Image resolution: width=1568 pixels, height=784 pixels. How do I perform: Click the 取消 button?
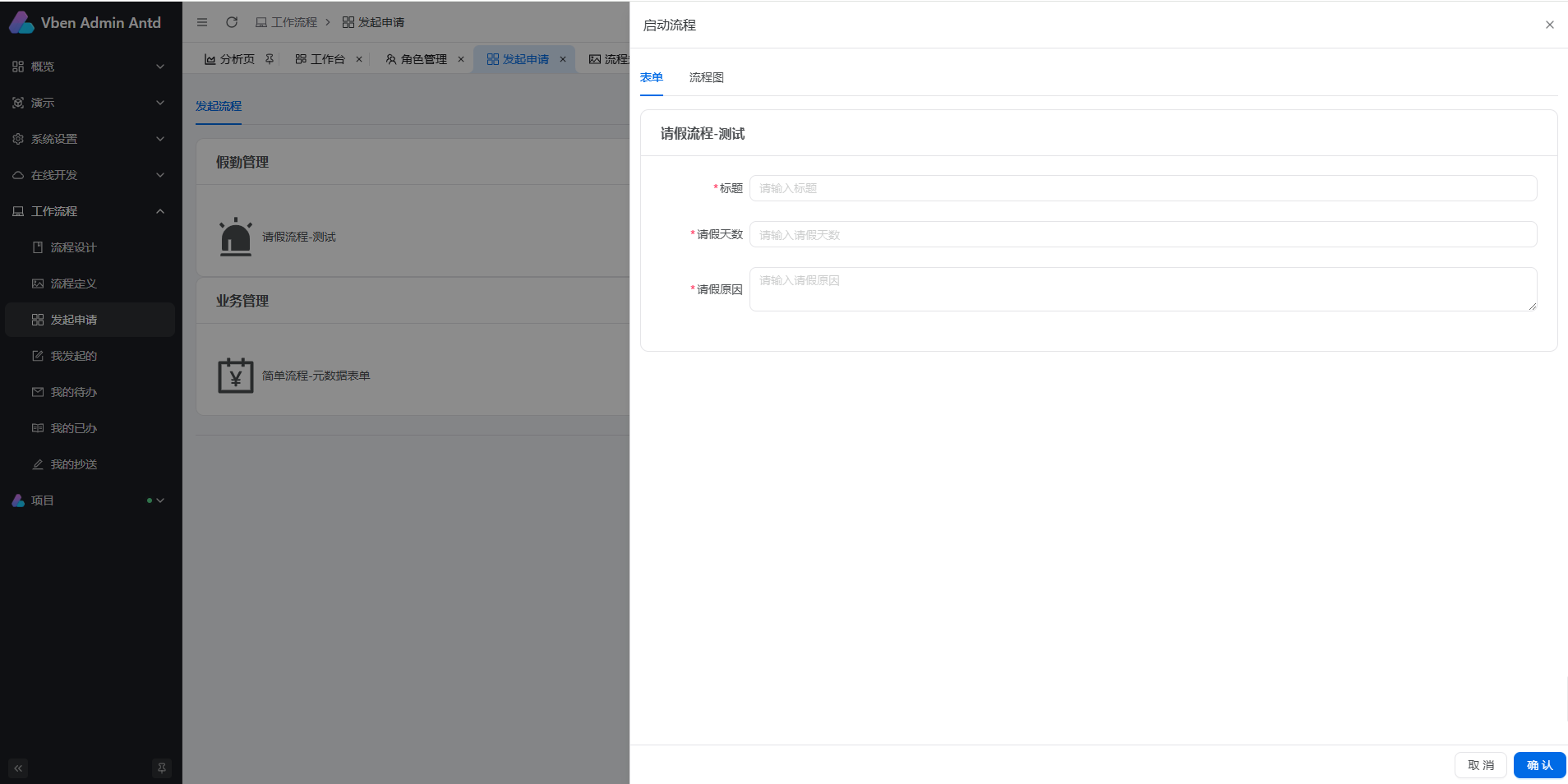pos(1481,765)
